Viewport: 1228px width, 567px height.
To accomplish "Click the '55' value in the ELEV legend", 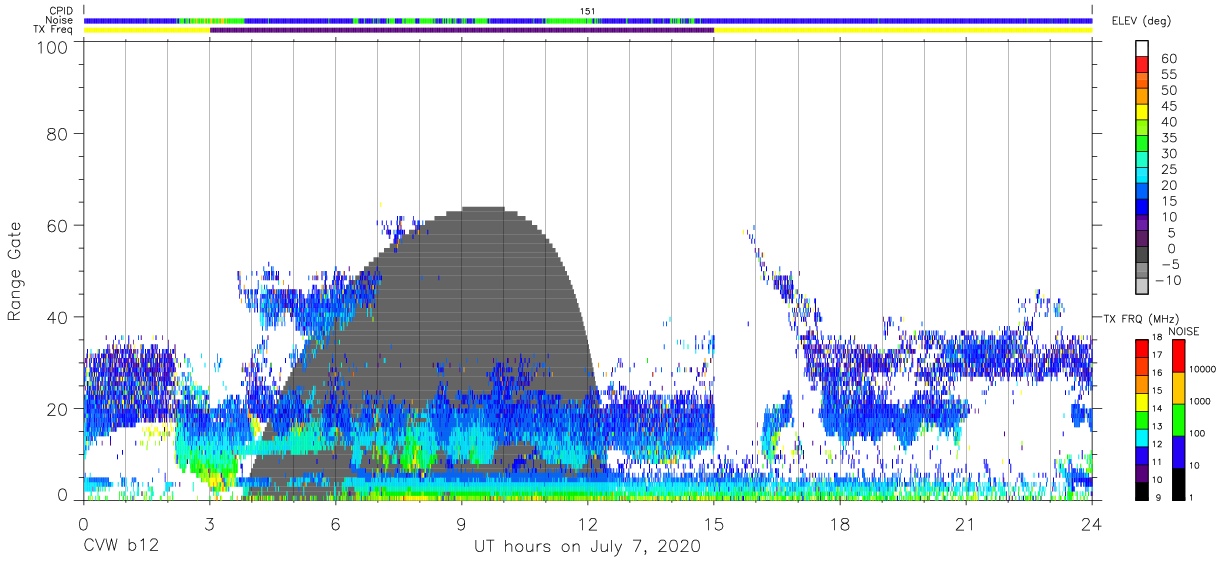I will click(x=1169, y=75).
